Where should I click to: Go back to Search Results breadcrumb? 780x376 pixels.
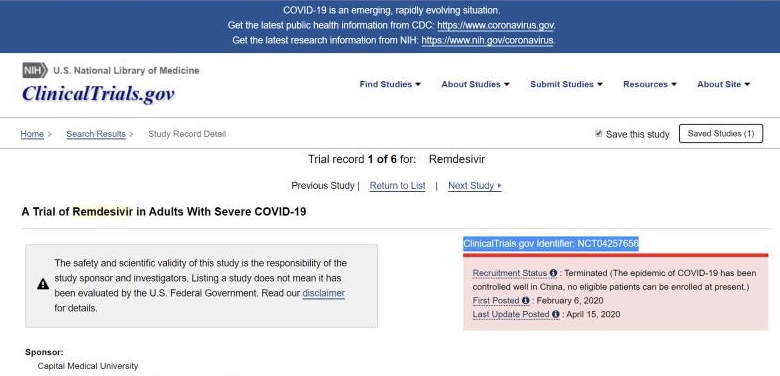click(96, 134)
